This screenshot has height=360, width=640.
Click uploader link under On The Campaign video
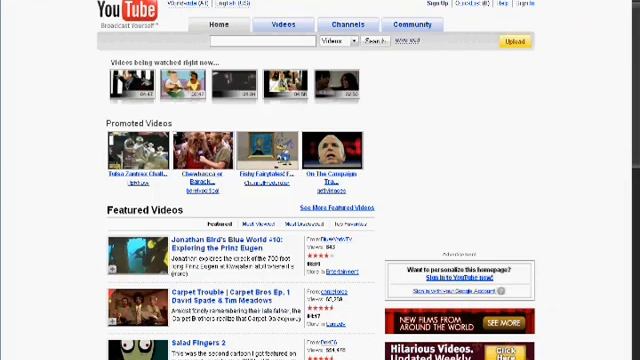331,191
